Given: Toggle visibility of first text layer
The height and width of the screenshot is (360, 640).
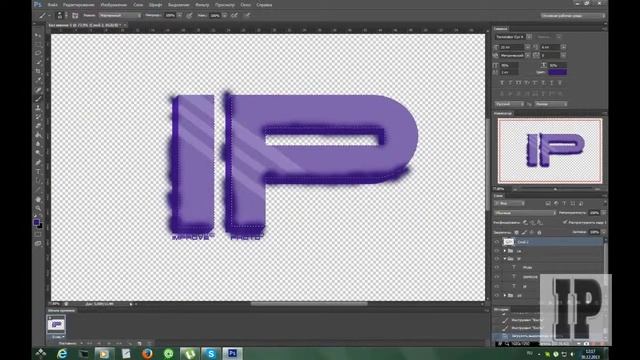Looking at the screenshot, I should tap(497, 267).
